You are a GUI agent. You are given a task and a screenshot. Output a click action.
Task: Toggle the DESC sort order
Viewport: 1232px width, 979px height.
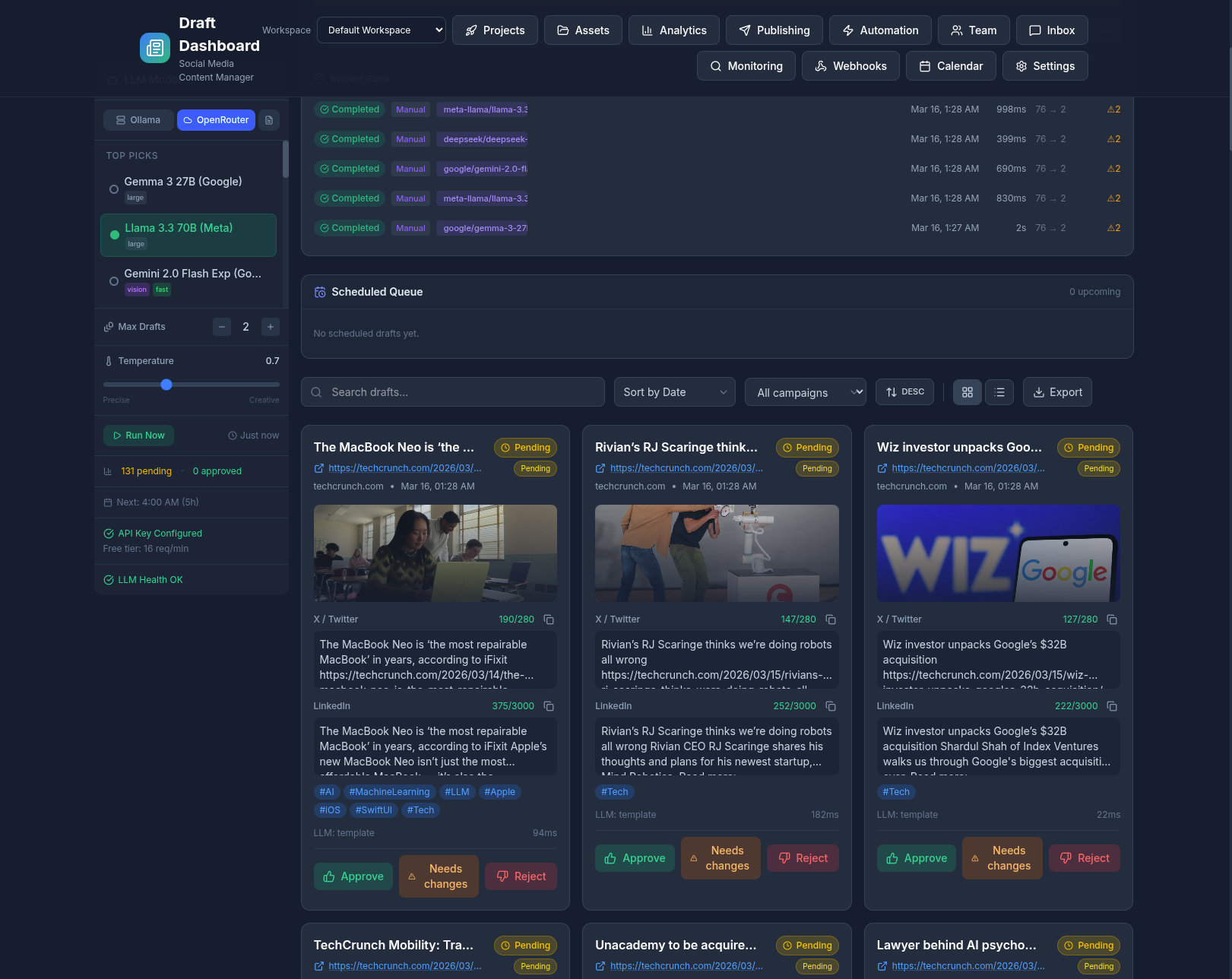pos(904,391)
